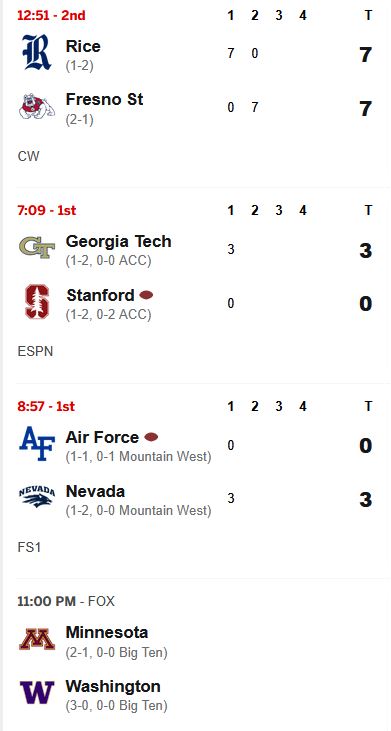Open the Rice team page link
The image size is (391, 731).
coord(83,46)
